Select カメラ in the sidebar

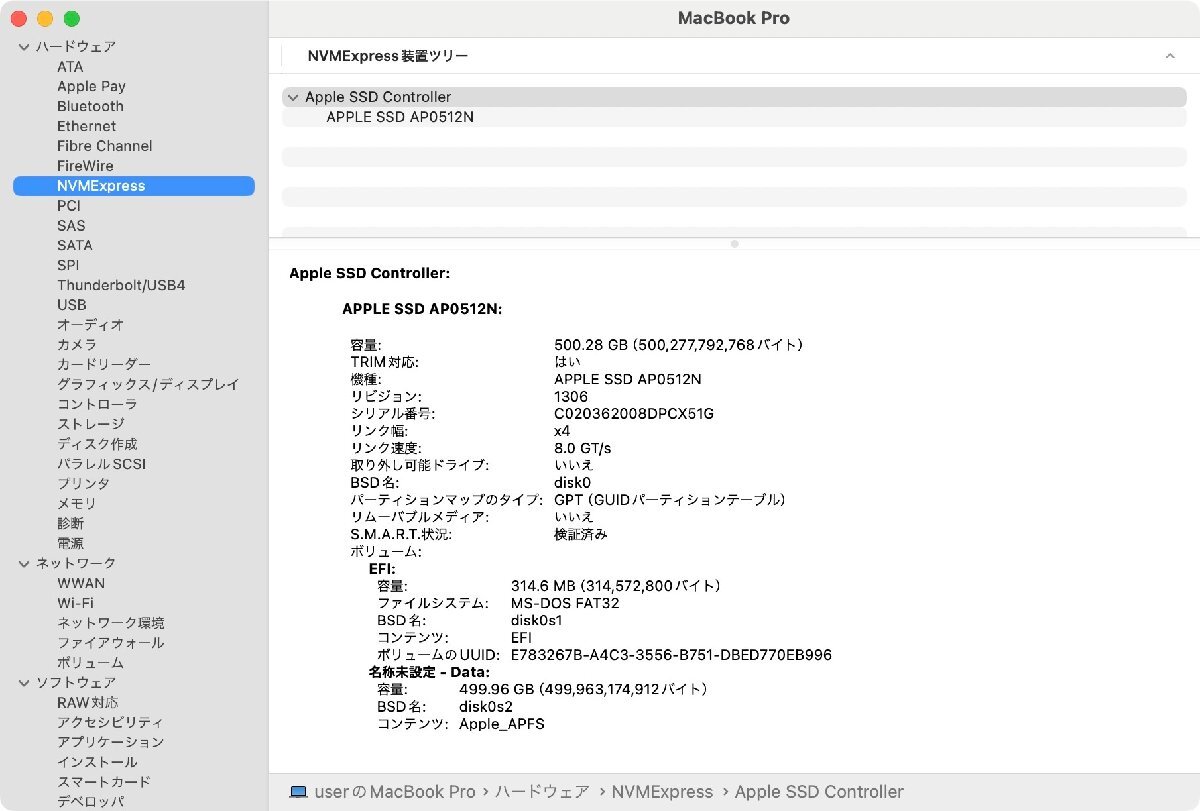(77, 344)
